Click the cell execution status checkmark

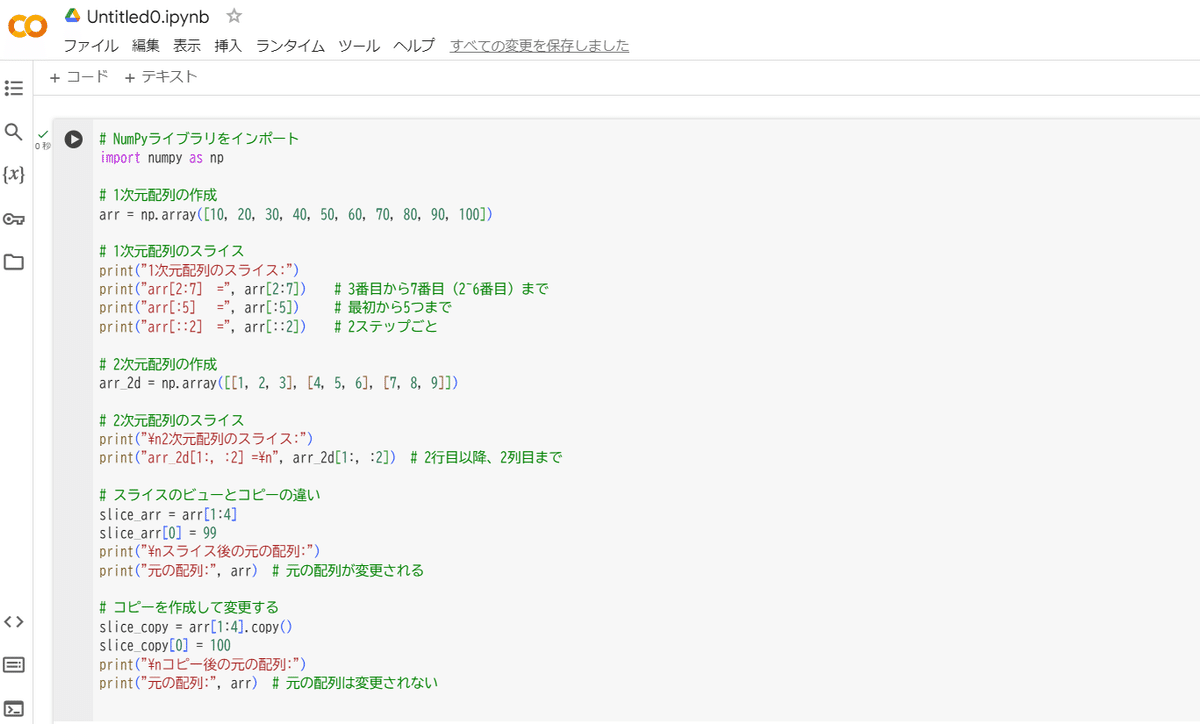pyautogui.click(x=41, y=133)
